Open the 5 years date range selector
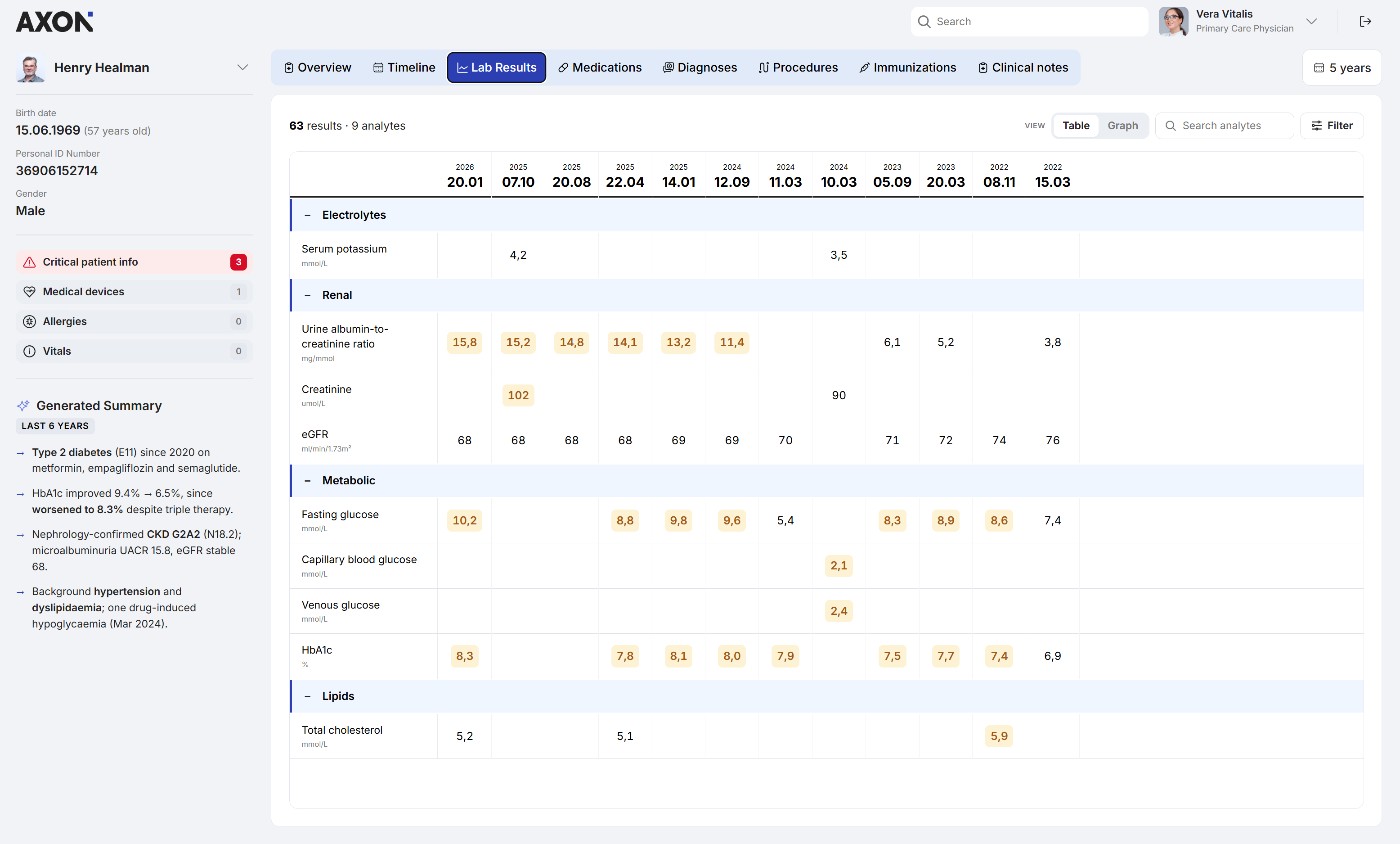The image size is (1400, 844). [x=1342, y=68]
